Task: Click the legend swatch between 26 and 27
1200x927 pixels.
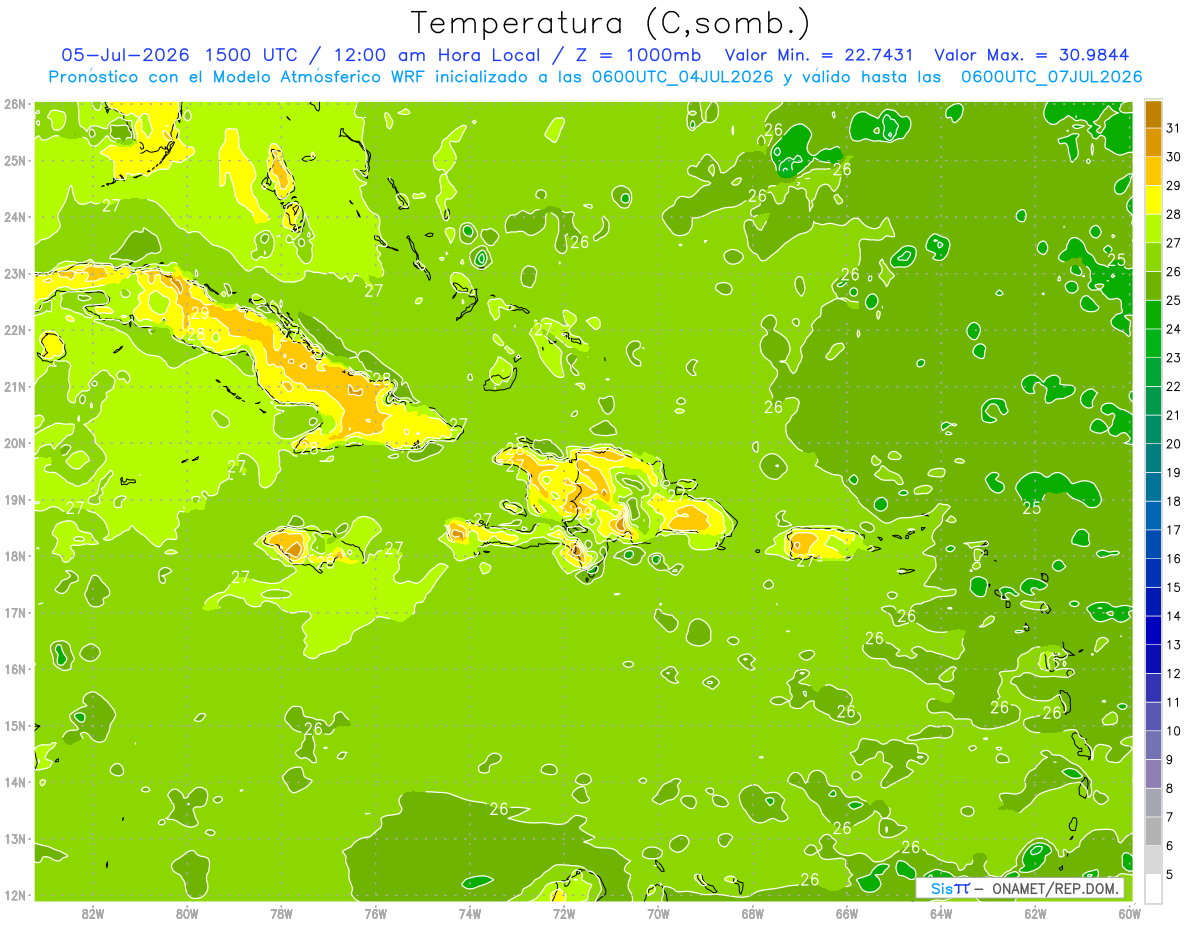Action: click(x=1153, y=258)
